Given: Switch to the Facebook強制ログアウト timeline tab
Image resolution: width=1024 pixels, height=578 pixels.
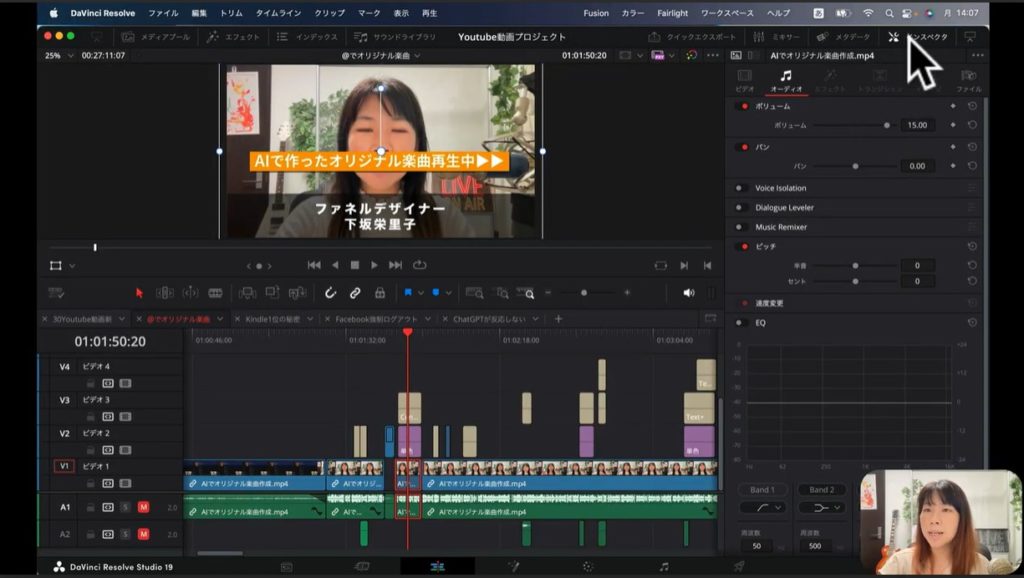Looking at the screenshot, I should point(375,319).
